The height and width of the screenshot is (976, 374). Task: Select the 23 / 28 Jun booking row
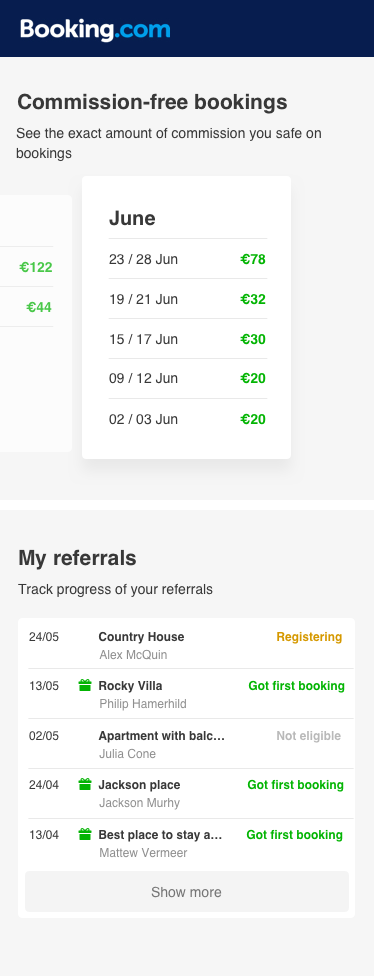187,259
